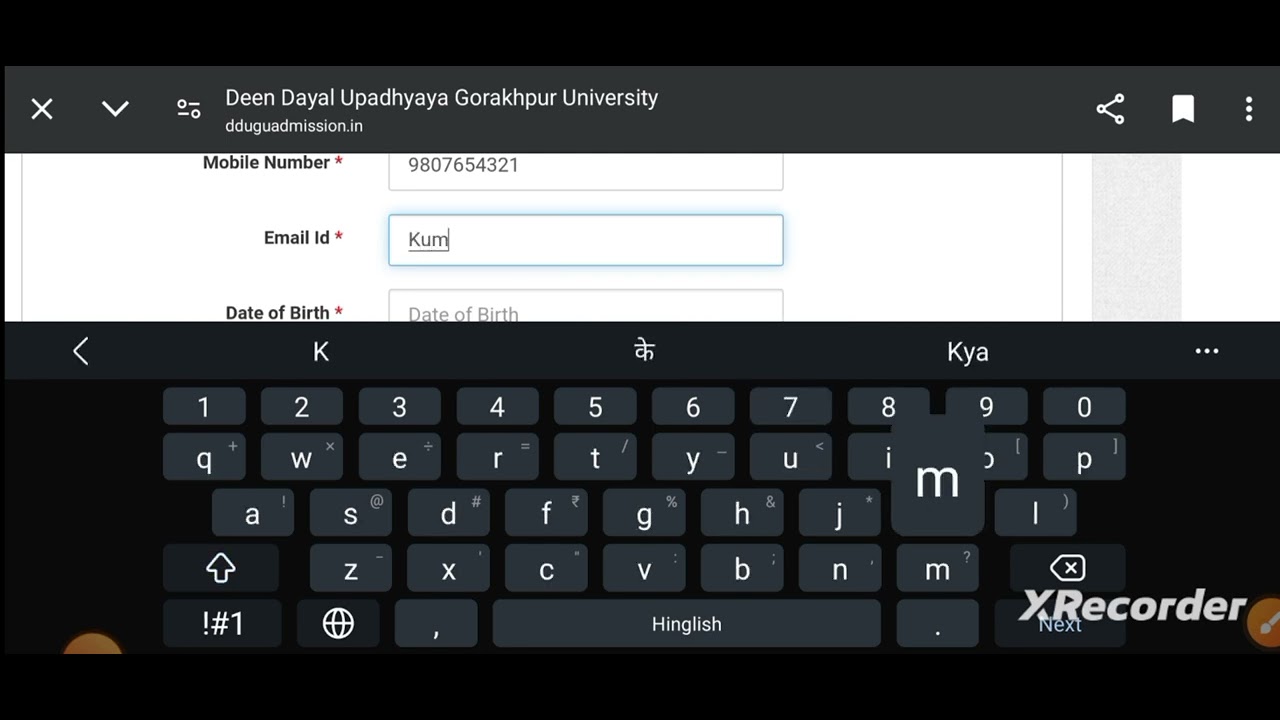Tap the t key
1280x720 pixels.
pyautogui.click(x=595, y=458)
